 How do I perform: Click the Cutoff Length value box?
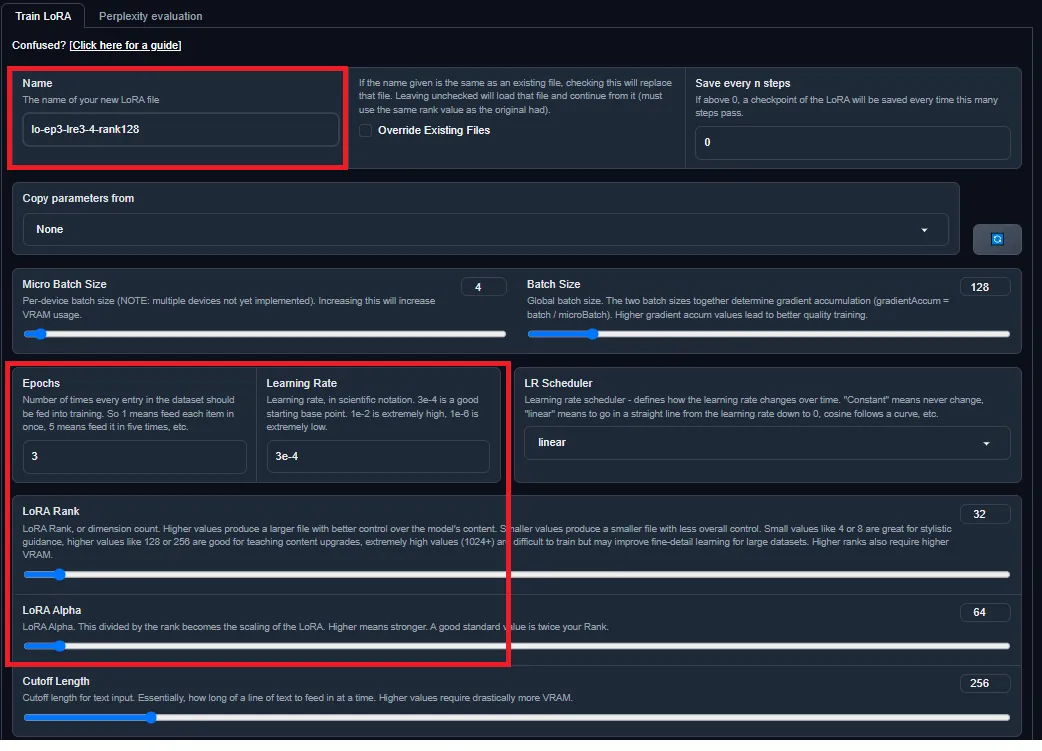(985, 683)
